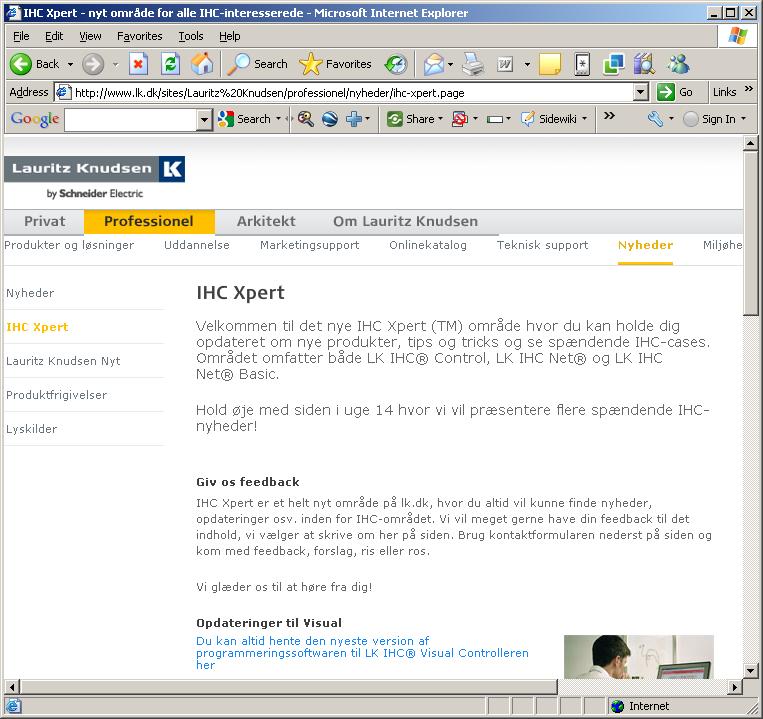The width and height of the screenshot is (763, 719).
Task: Show more Google toolbar buttons chevron
Action: (x=609, y=116)
